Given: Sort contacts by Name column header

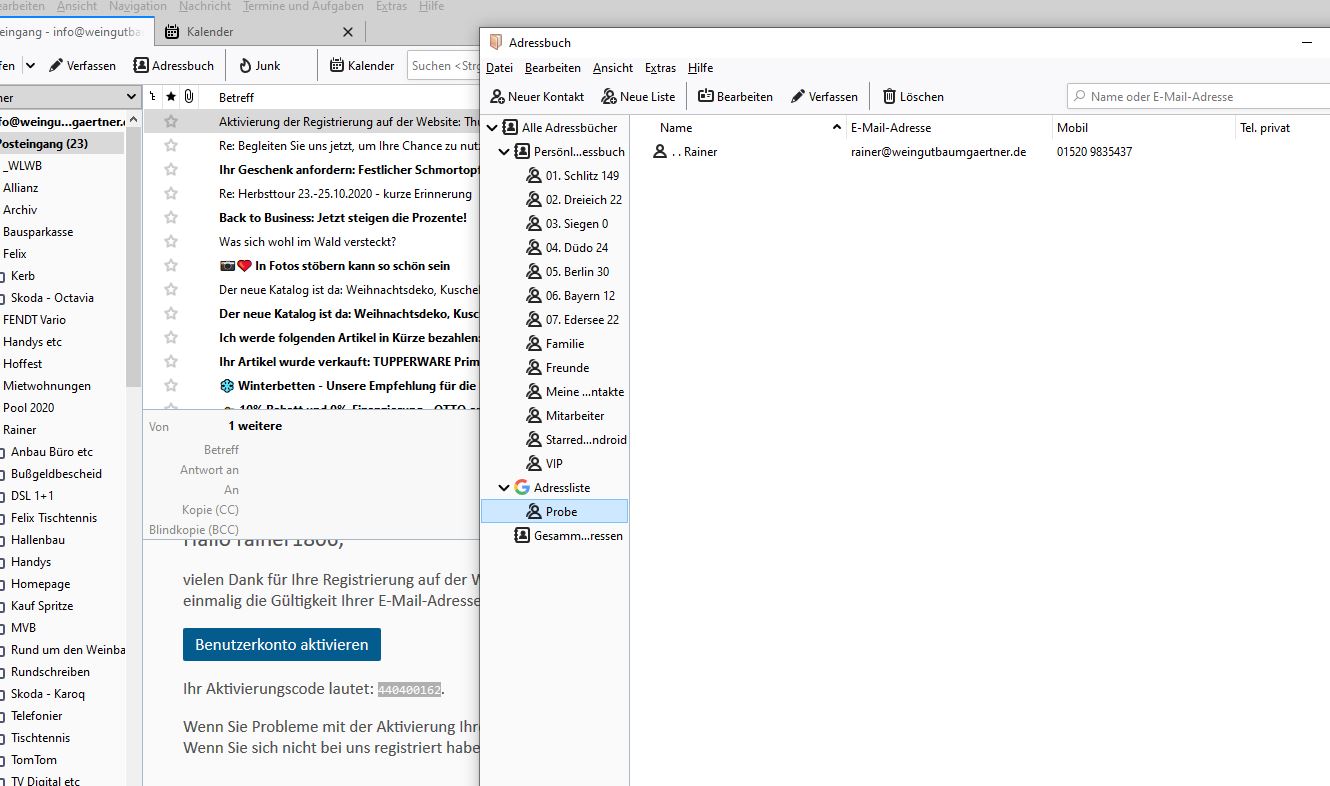Looking at the screenshot, I should 740,128.
